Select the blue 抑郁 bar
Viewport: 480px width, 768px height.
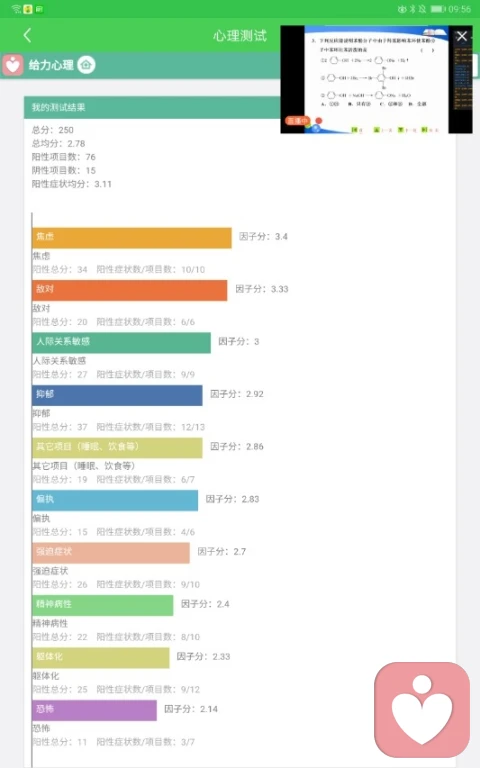pyautogui.click(x=117, y=395)
